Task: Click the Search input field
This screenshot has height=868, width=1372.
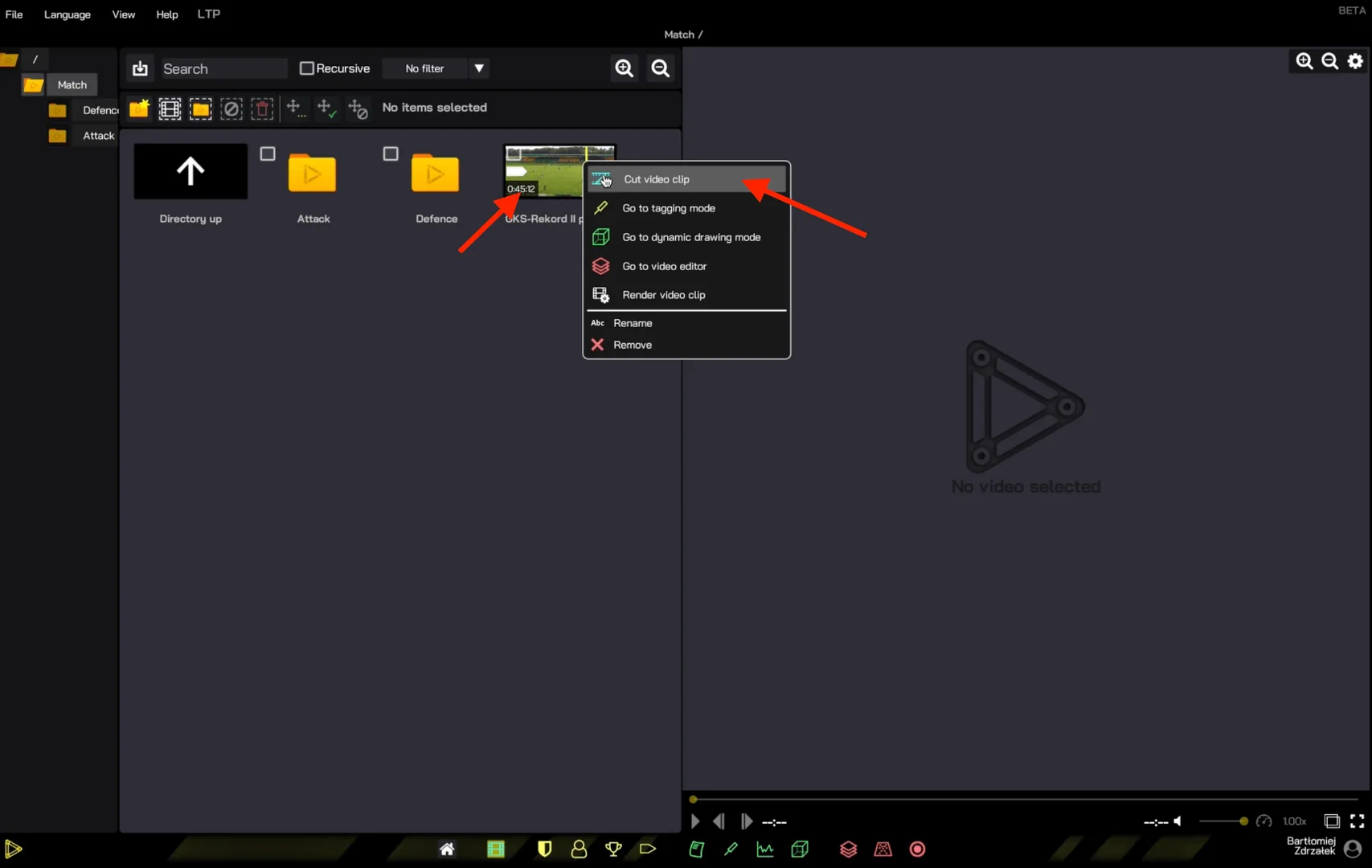Action: pyautogui.click(x=223, y=68)
